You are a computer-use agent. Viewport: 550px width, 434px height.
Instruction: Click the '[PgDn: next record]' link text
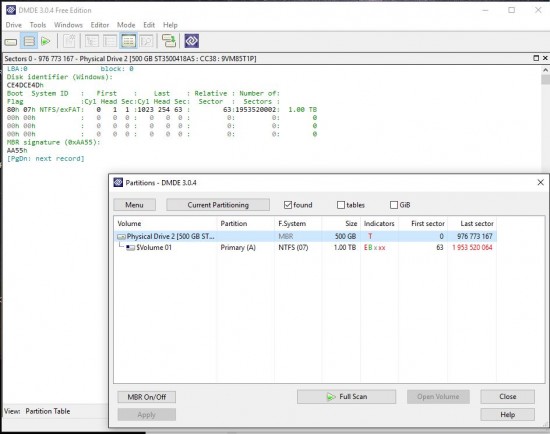[x=46, y=159]
